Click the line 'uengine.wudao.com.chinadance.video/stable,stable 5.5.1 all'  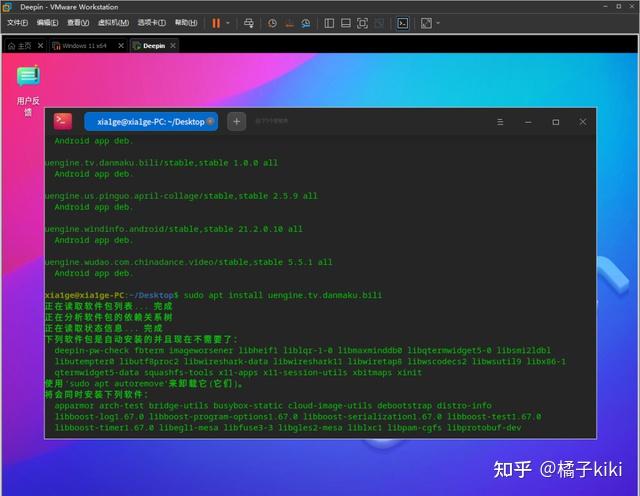189,262
